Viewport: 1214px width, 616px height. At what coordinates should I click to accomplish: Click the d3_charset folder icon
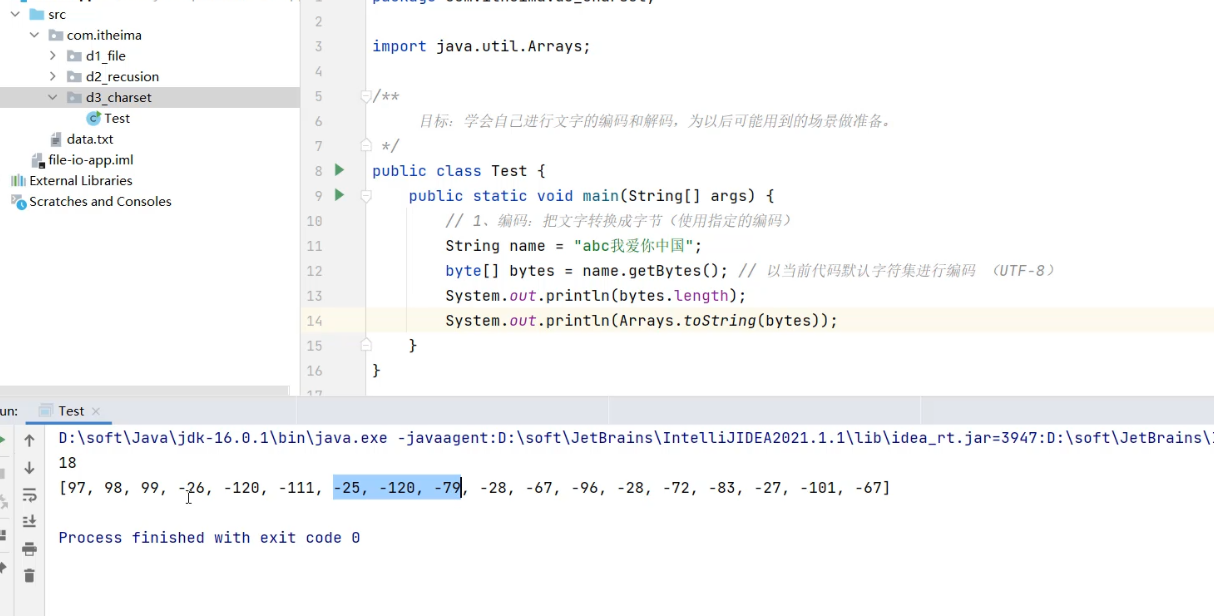tap(74, 97)
